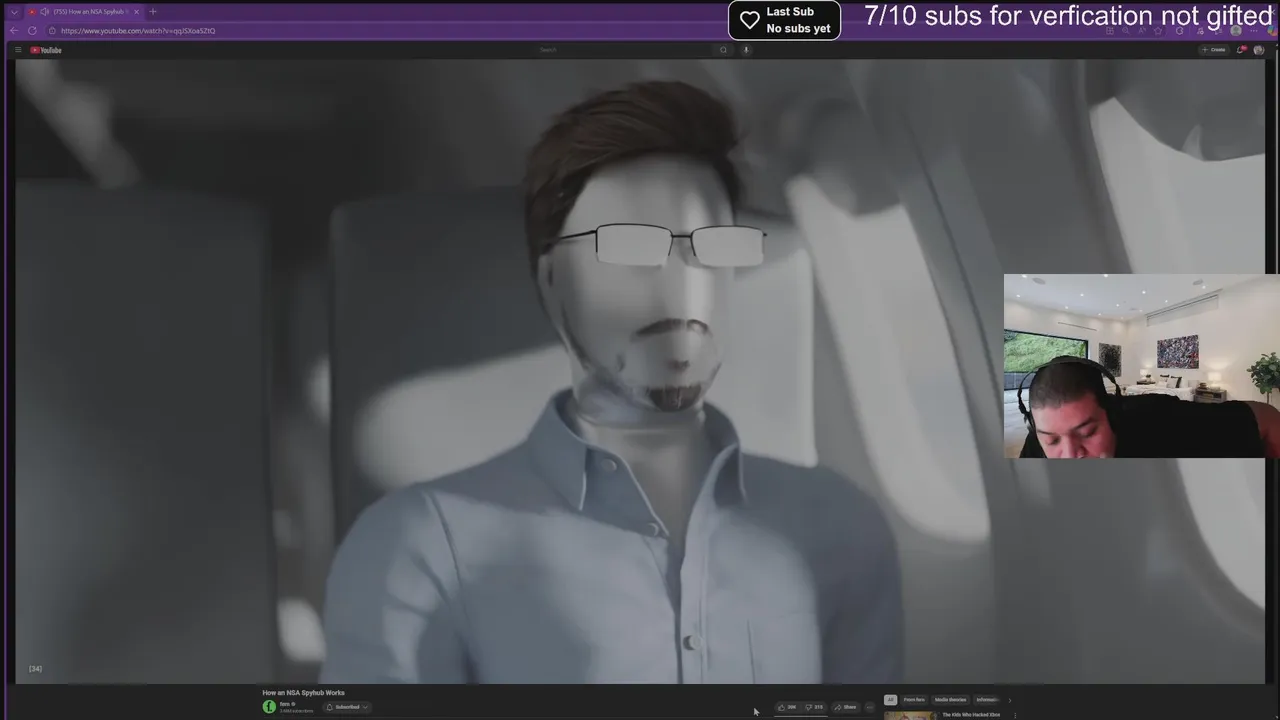Click the video player to pause
Image resolution: width=1280 pixels, height=720 pixels.
(640, 370)
